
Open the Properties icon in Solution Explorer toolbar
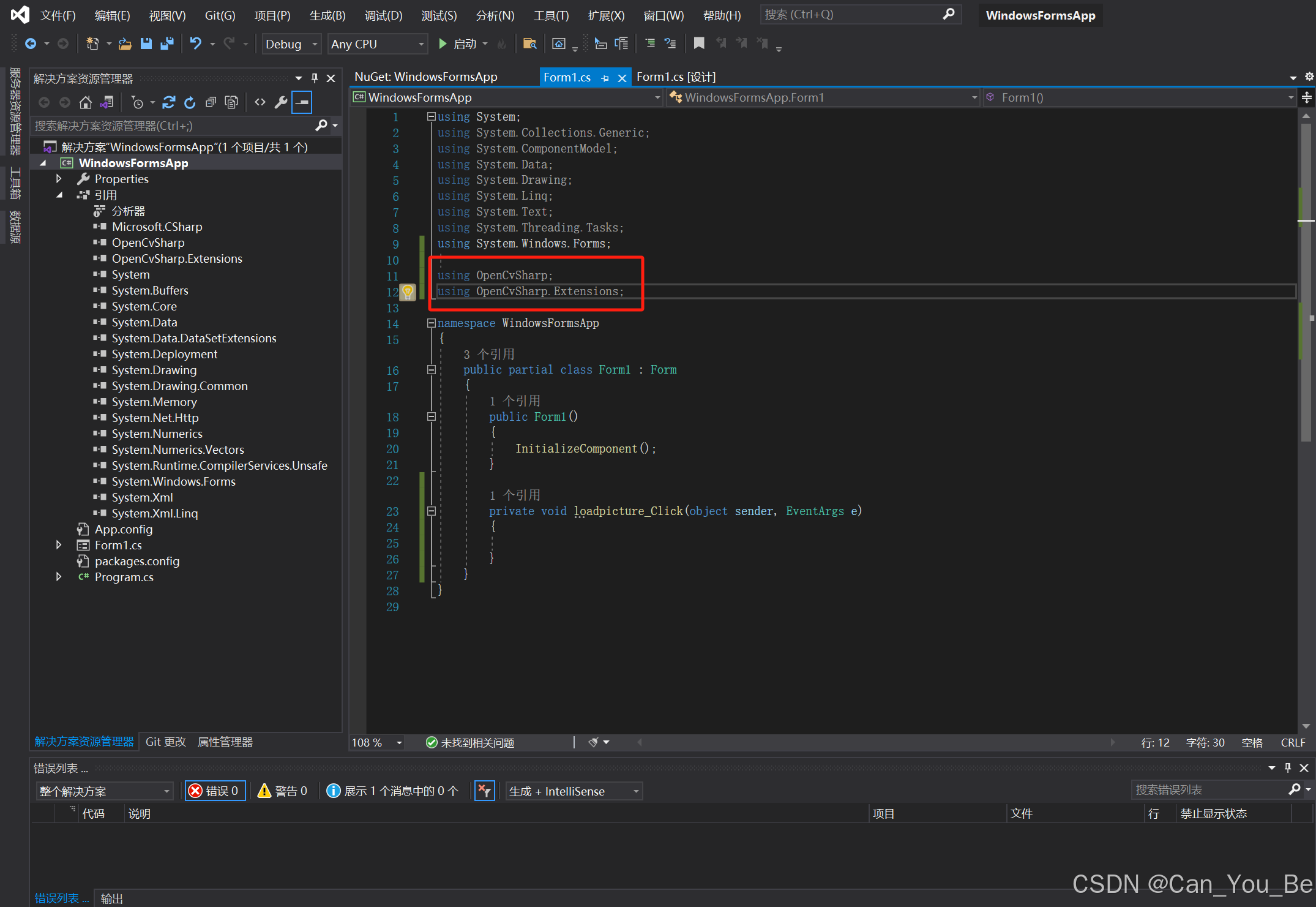281,102
